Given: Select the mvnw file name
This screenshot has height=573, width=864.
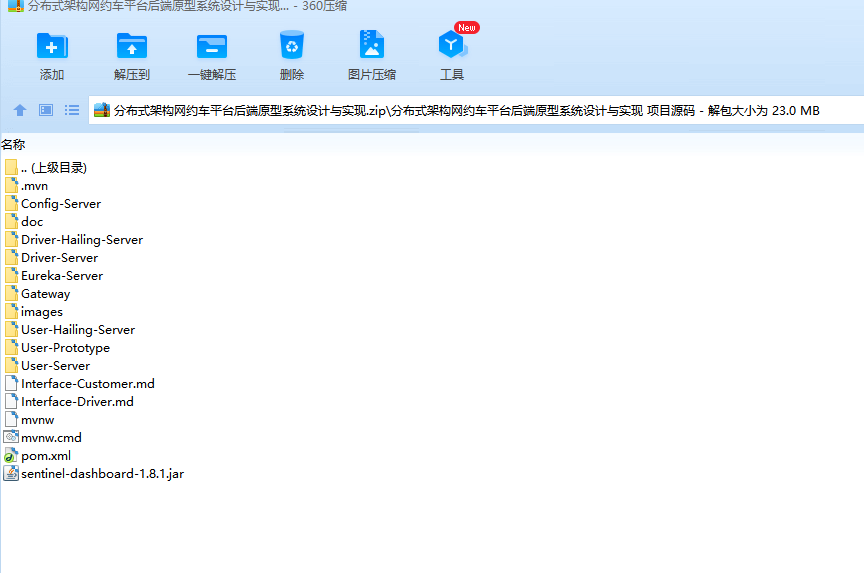Looking at the screenshot, I should (37, 420).
